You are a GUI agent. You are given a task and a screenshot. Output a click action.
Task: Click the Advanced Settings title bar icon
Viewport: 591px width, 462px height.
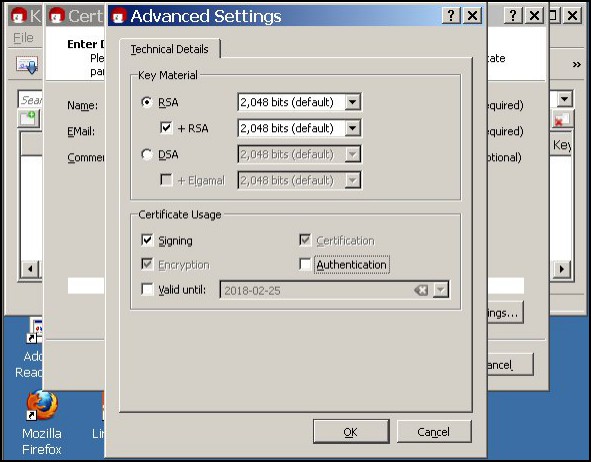(x=119, y=16)
